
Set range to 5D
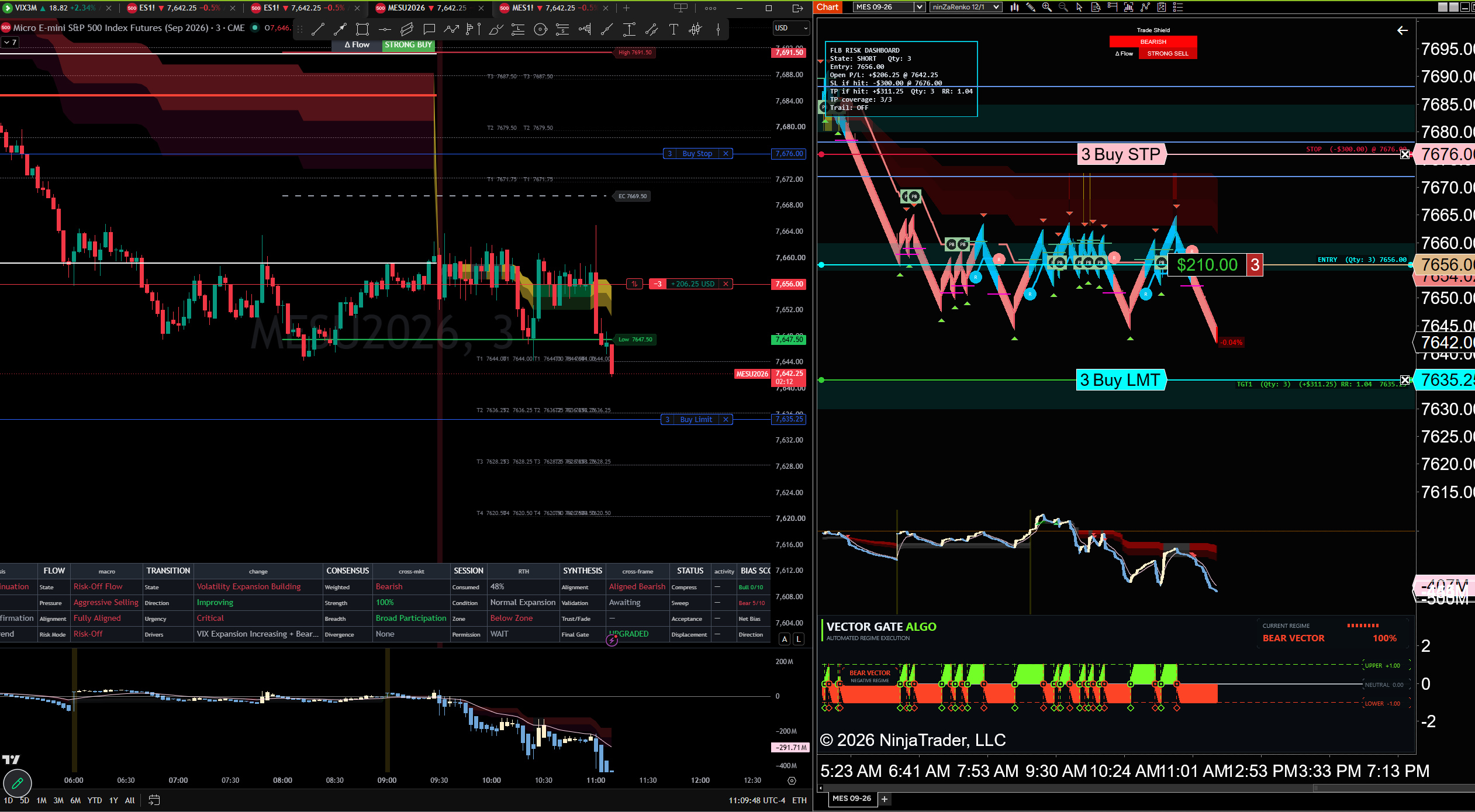tap(25, 800)
